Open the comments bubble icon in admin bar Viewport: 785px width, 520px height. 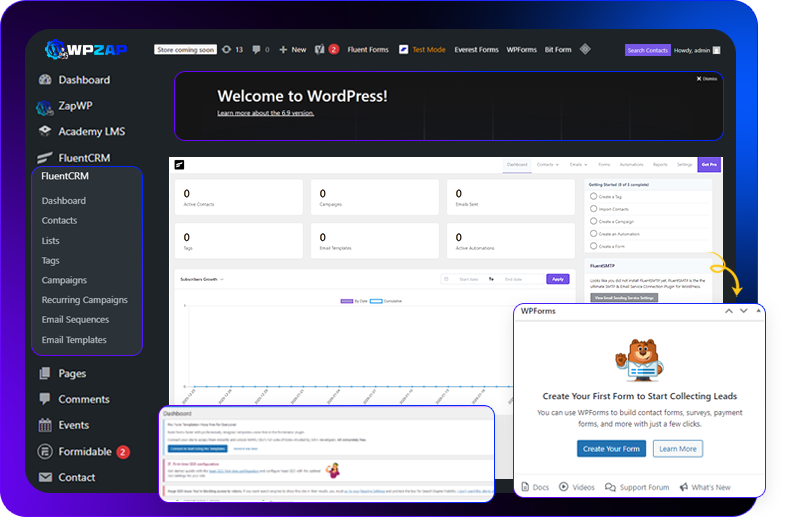(258, 49)
